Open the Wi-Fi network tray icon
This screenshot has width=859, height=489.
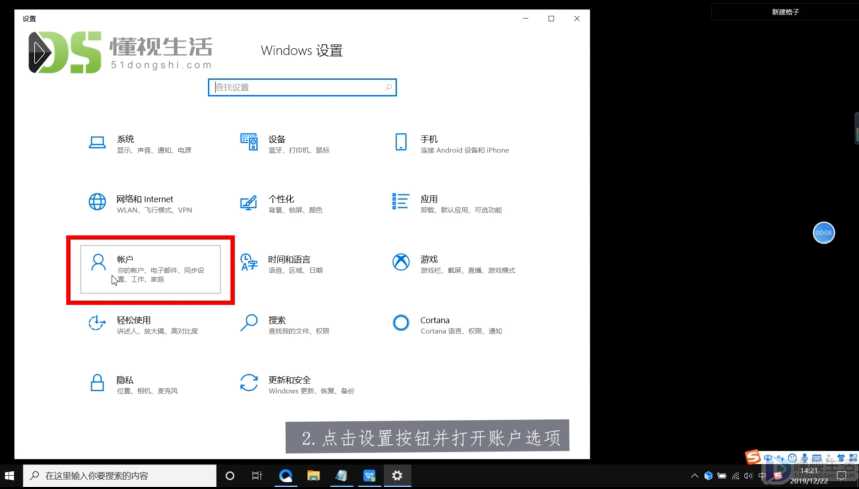[x=736, y=476]
